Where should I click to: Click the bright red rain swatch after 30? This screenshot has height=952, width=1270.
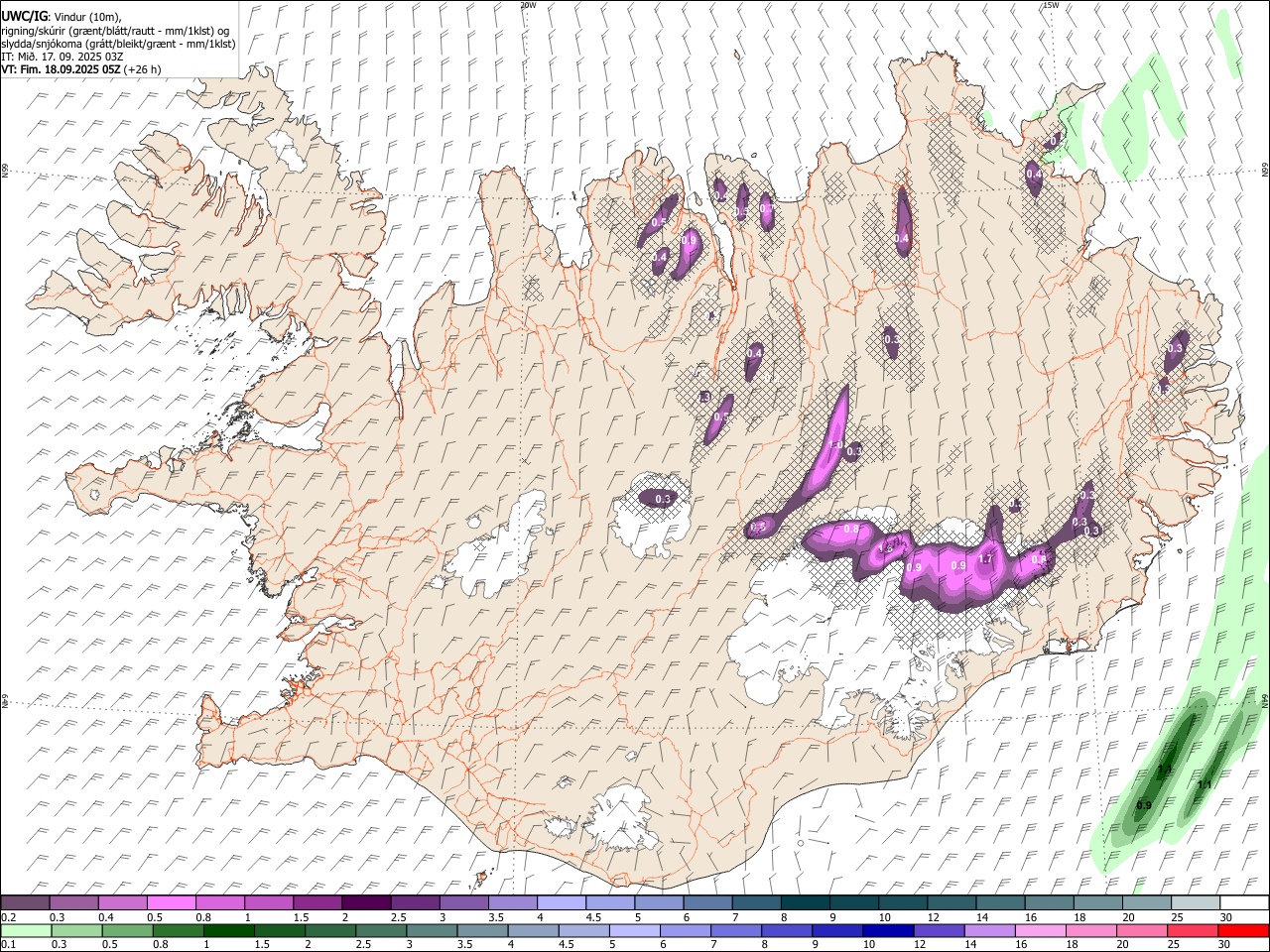(1243, 930)
